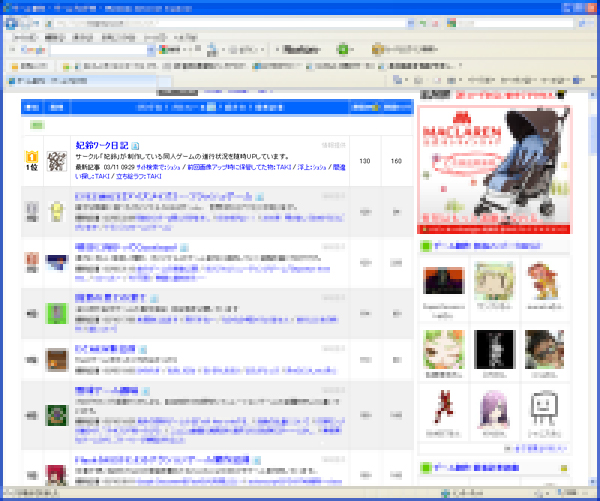Viewport: 600px width, 501px height.
Task: Open the サイト検索で:シュシュ article link
Action: 158,167
